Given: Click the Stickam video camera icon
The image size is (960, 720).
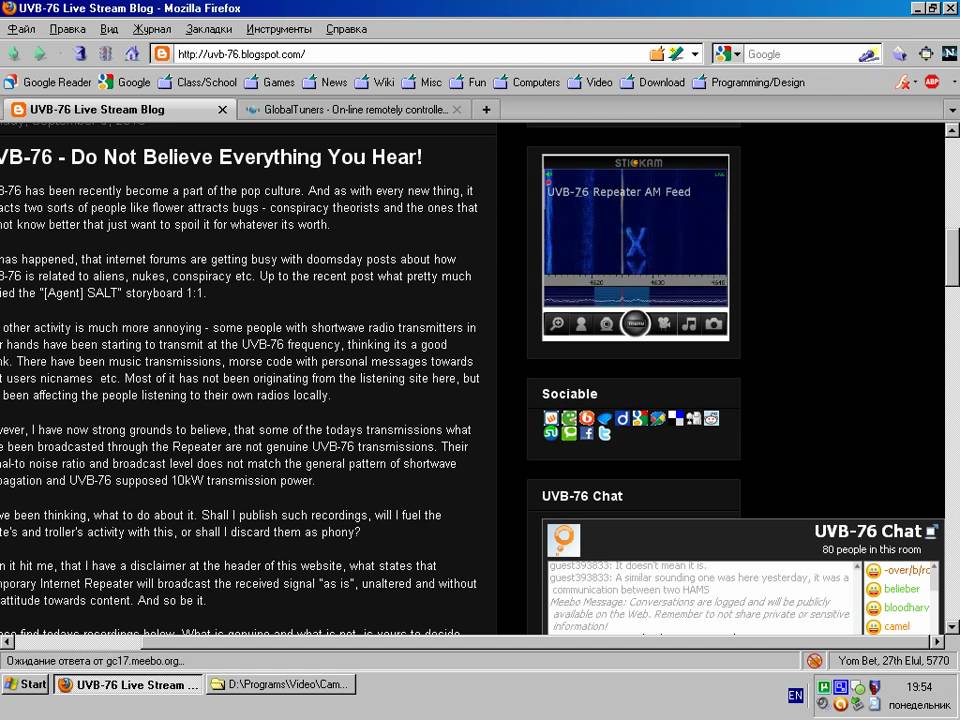Looking at the screenshot, I should pos(664,324).
